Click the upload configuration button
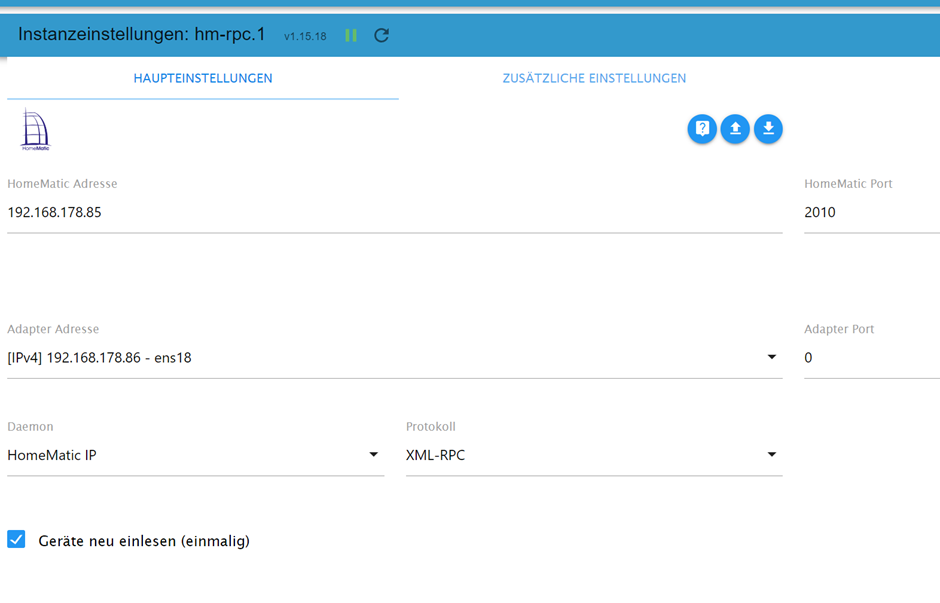Viewport: 940px width, 603px height. pos(735,129)
